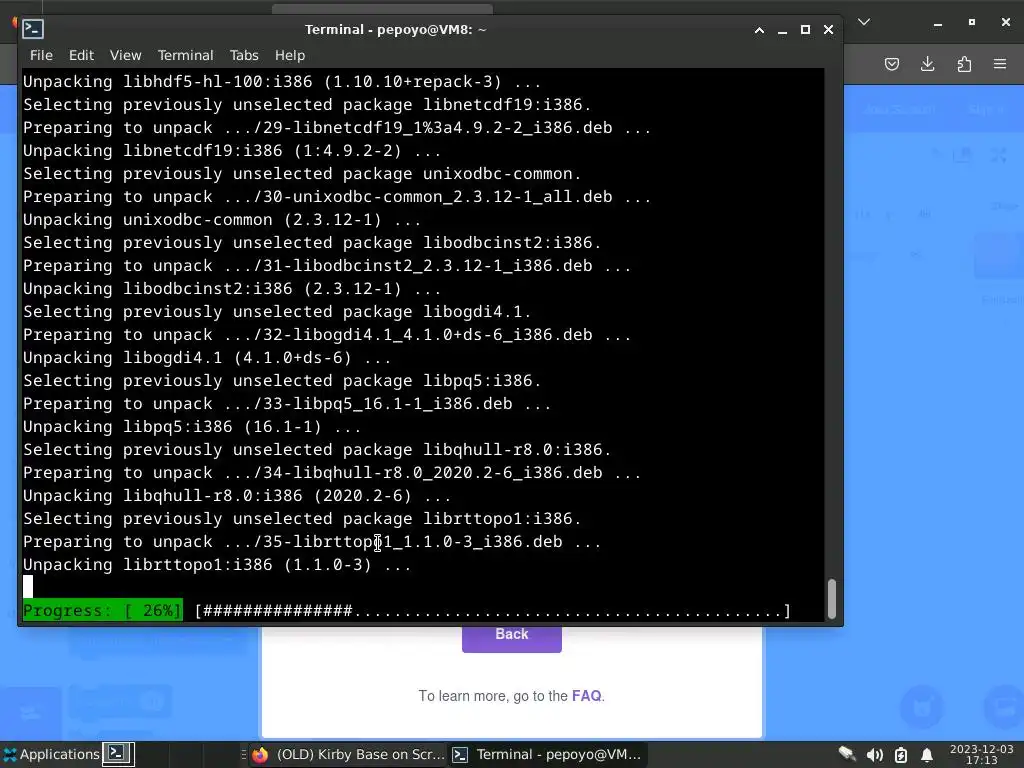1024x768 pixels.
Task: Click the 2023-12-03 17:13 panel clock
Action: pyautogui.click(x=981, y=754)
